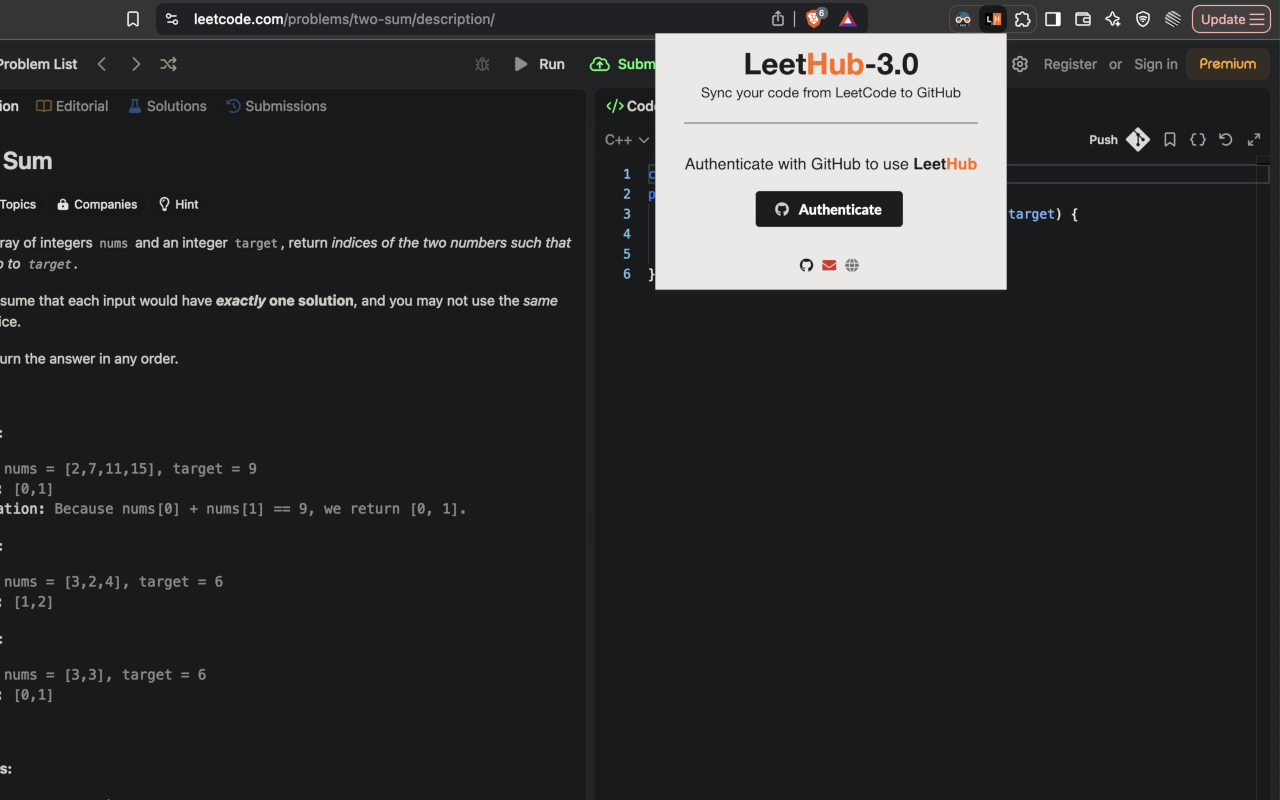1280x800 pixels.
Task: Go to the previous problem arrow
Action: pyautogui.click(x=102, y=64)
